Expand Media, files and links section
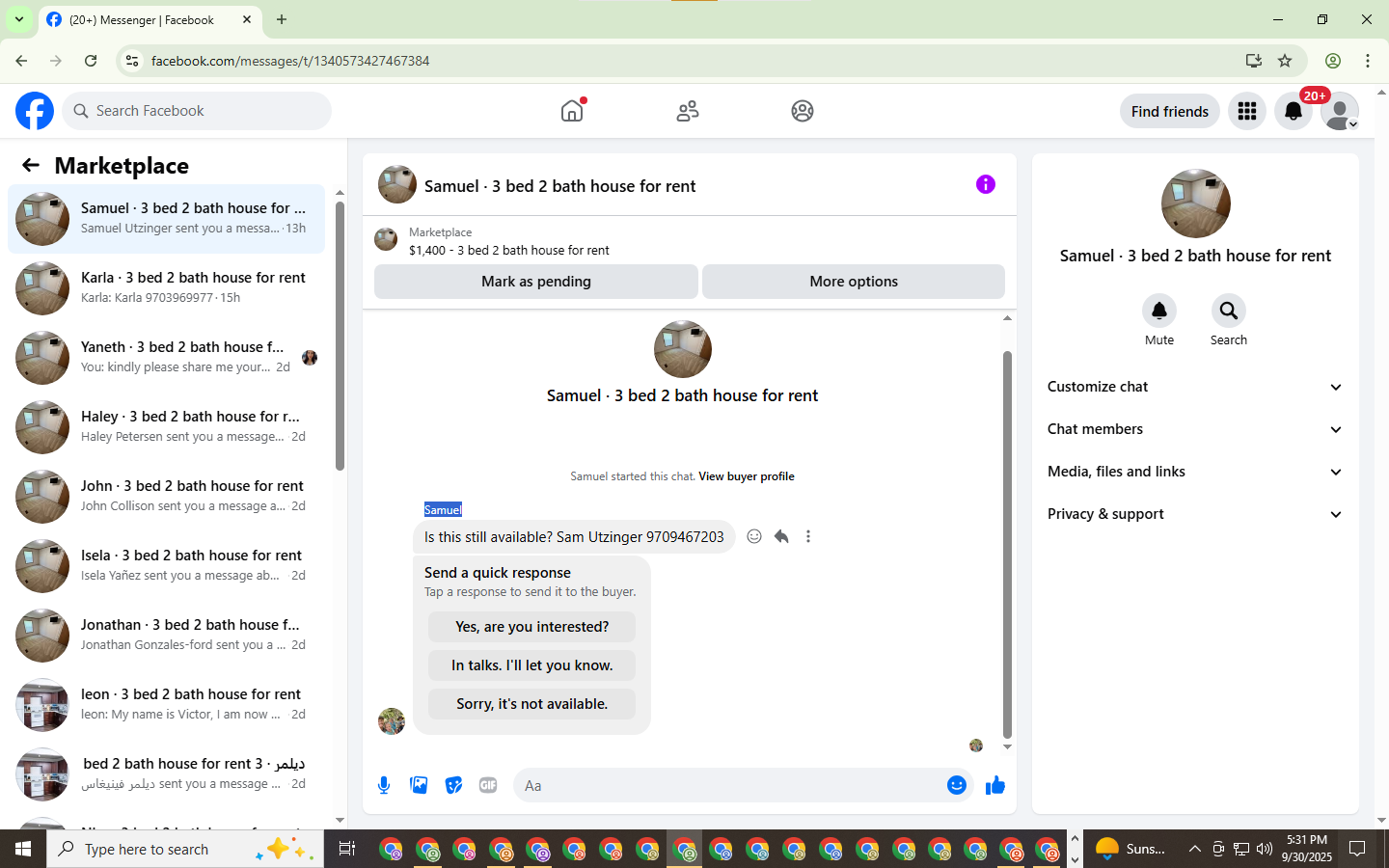 click(1196, 472)
